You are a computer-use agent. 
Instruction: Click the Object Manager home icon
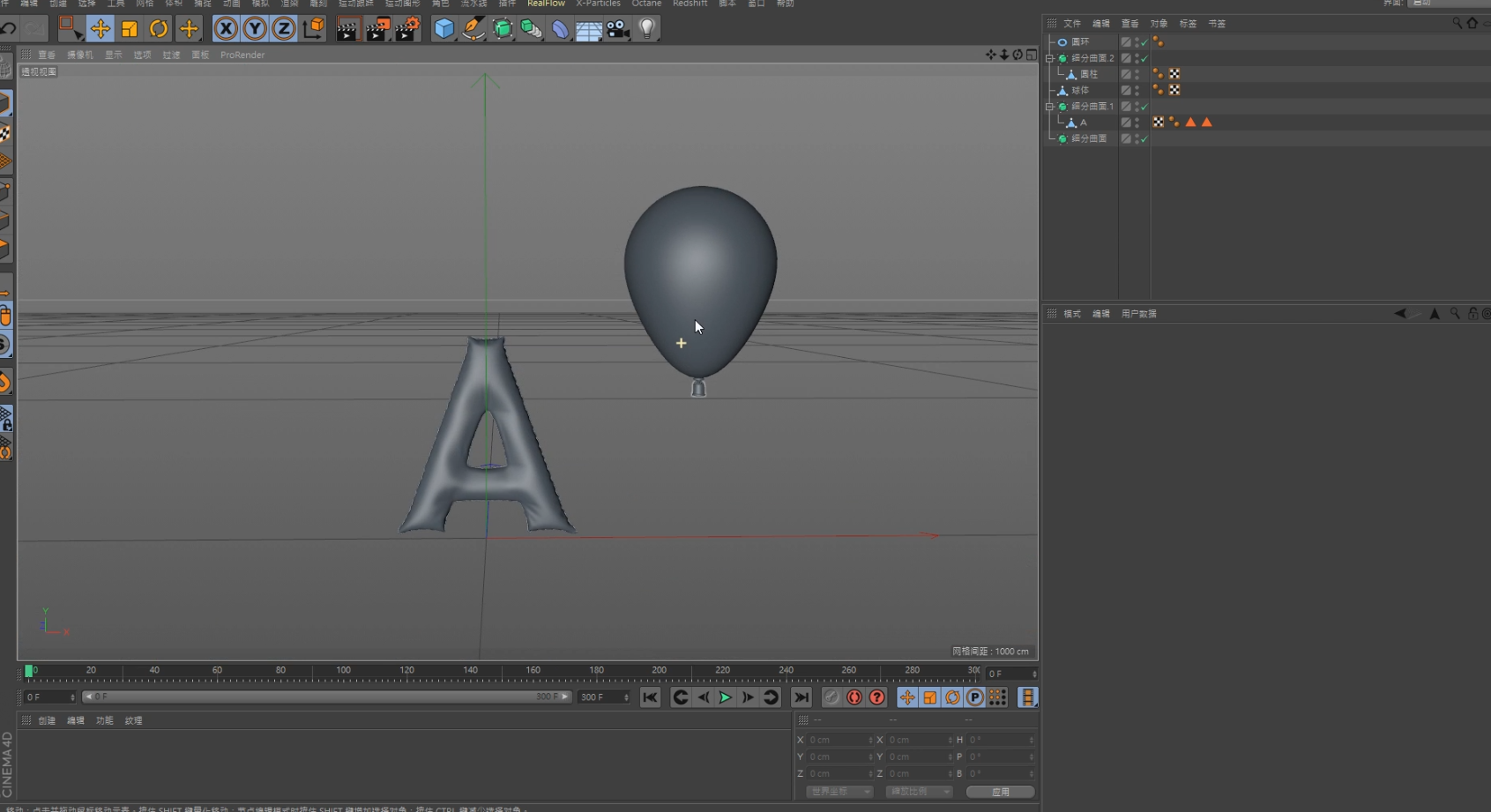[x=1472, y=24]
